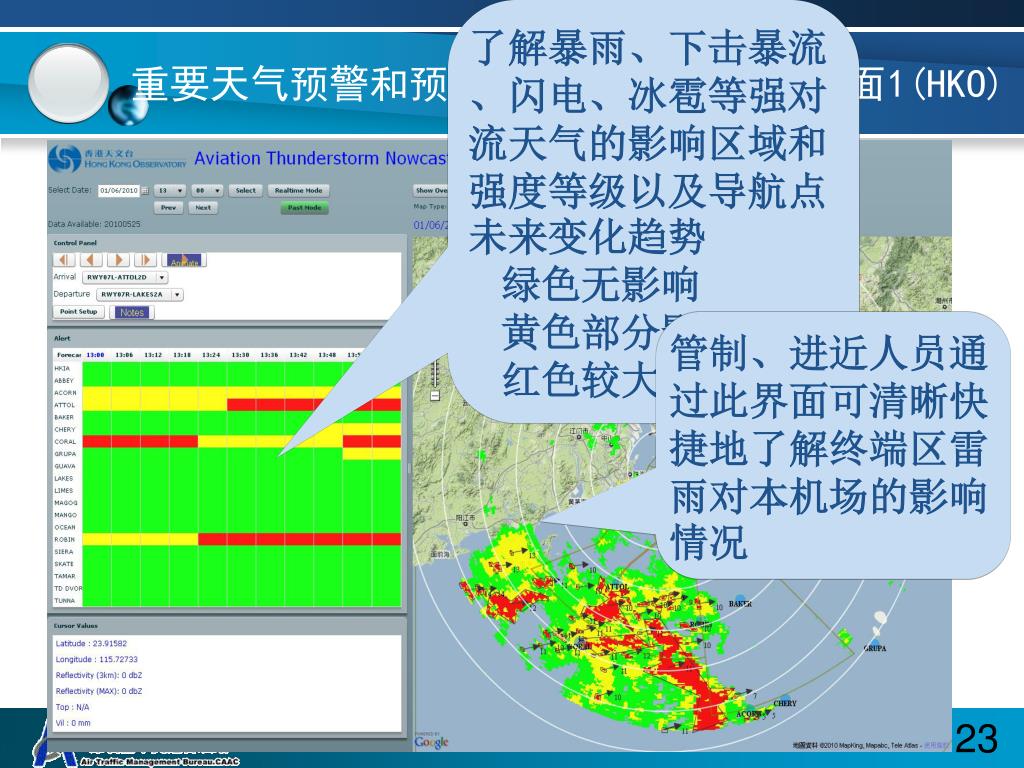Image resolution: width=1024 pixels, height=768 pixels.
Task: Select the 13:18 forecast column header
Action: [x=182, y=355]
